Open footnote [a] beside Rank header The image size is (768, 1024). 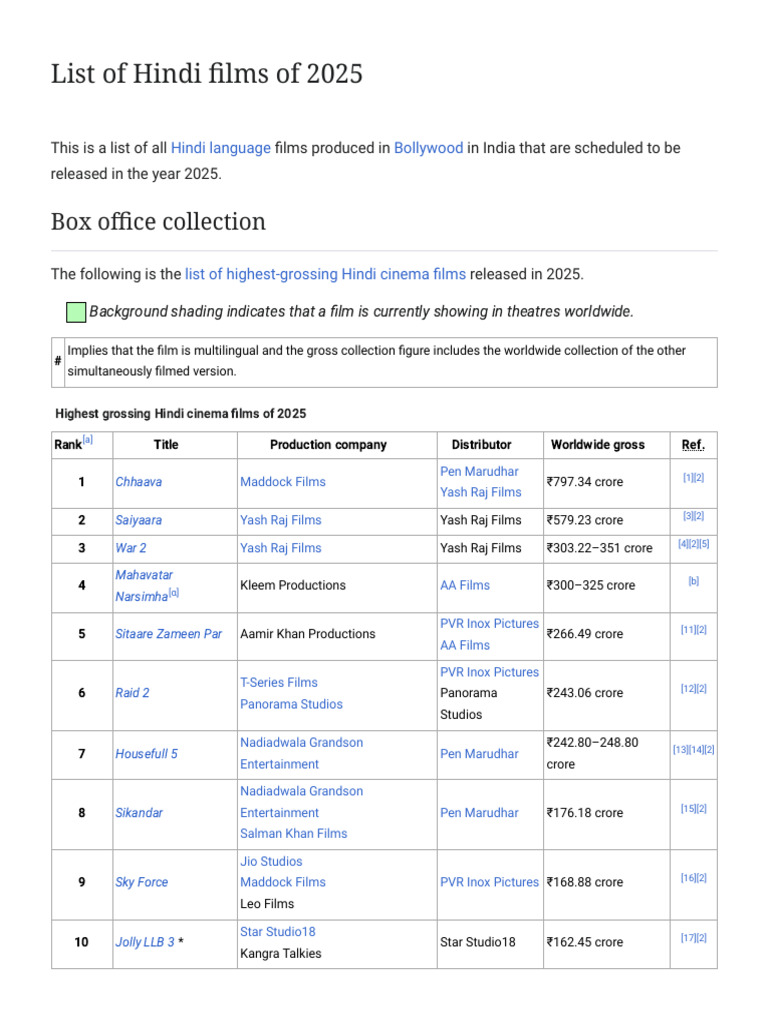(88, 440)
